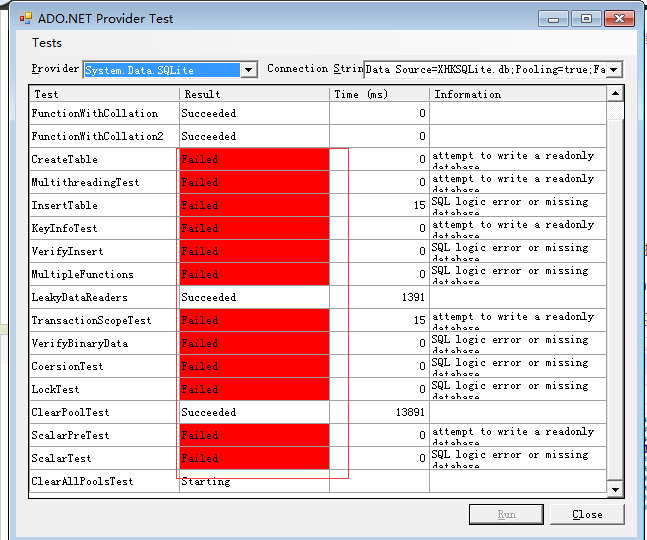Screen dimensions: 647x540
Task: Click Succeeded result of LeakyDataReaders
Action: pyautogui.click(x=255, y=297)
